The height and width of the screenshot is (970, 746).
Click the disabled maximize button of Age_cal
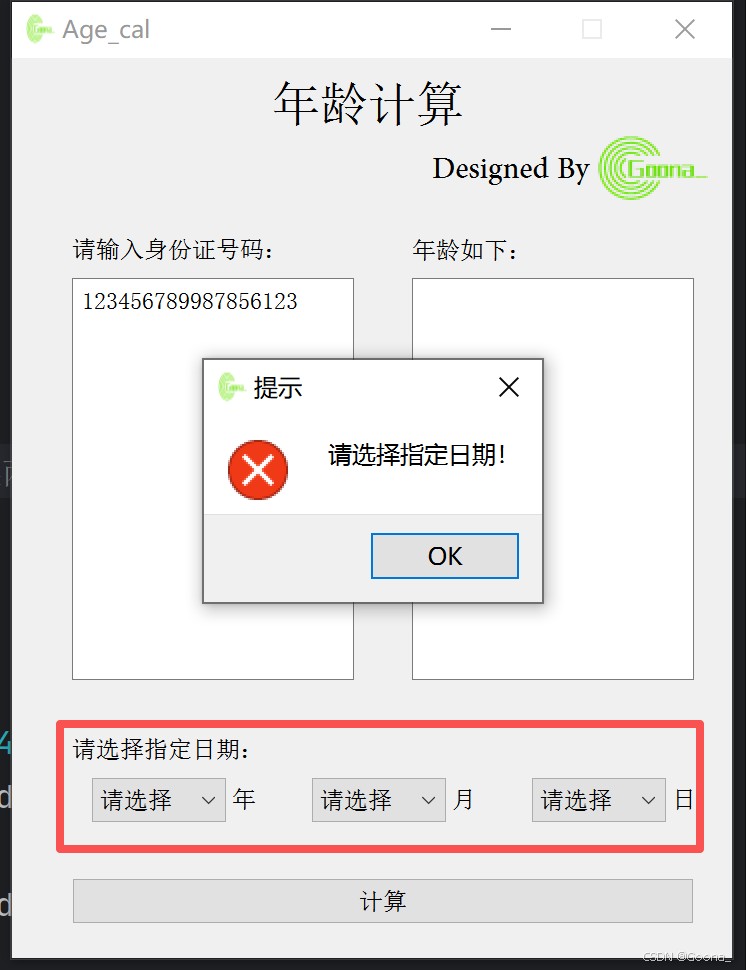(592, 29)
